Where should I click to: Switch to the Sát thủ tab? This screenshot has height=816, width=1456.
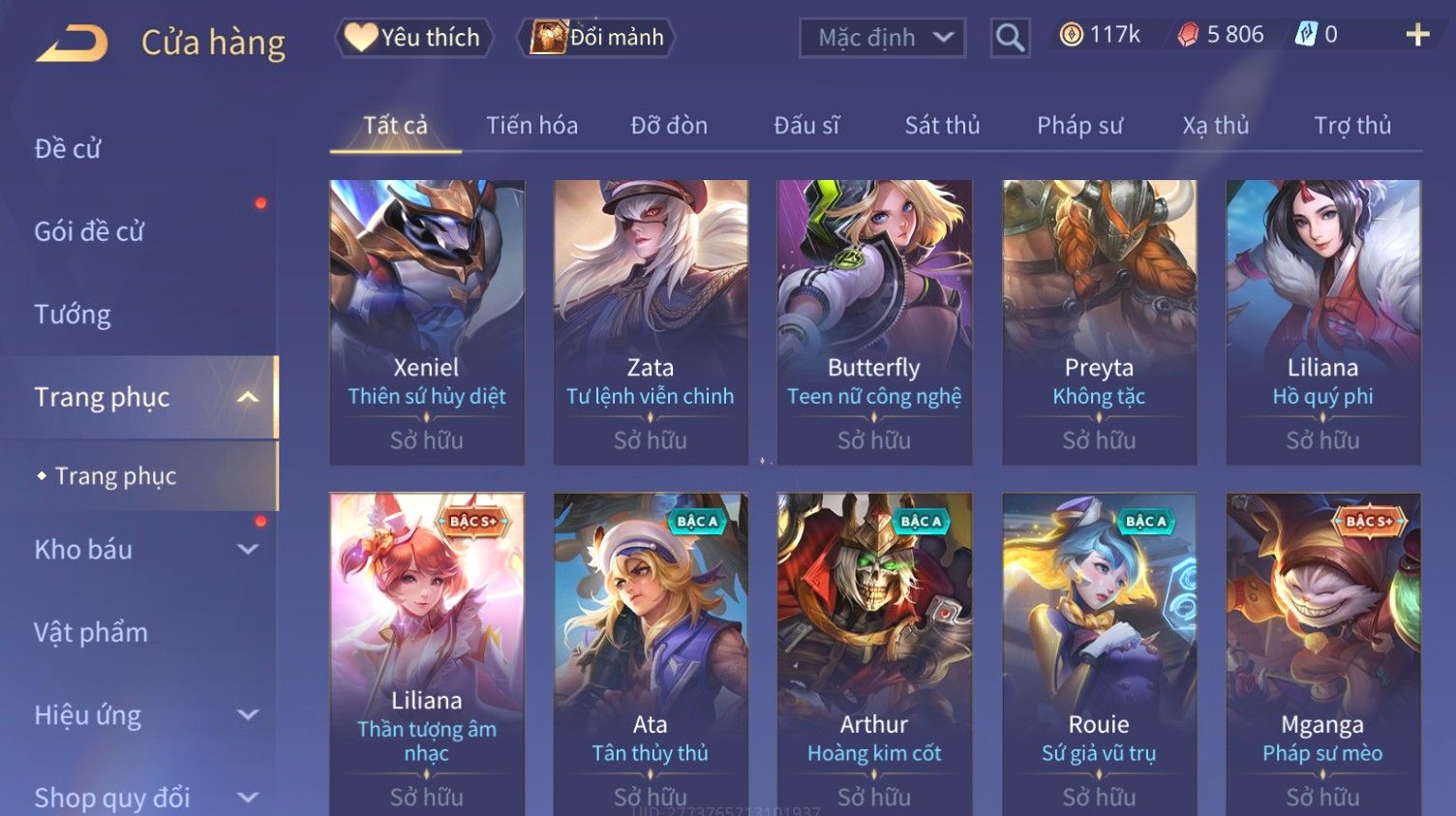tap(942, 125)
